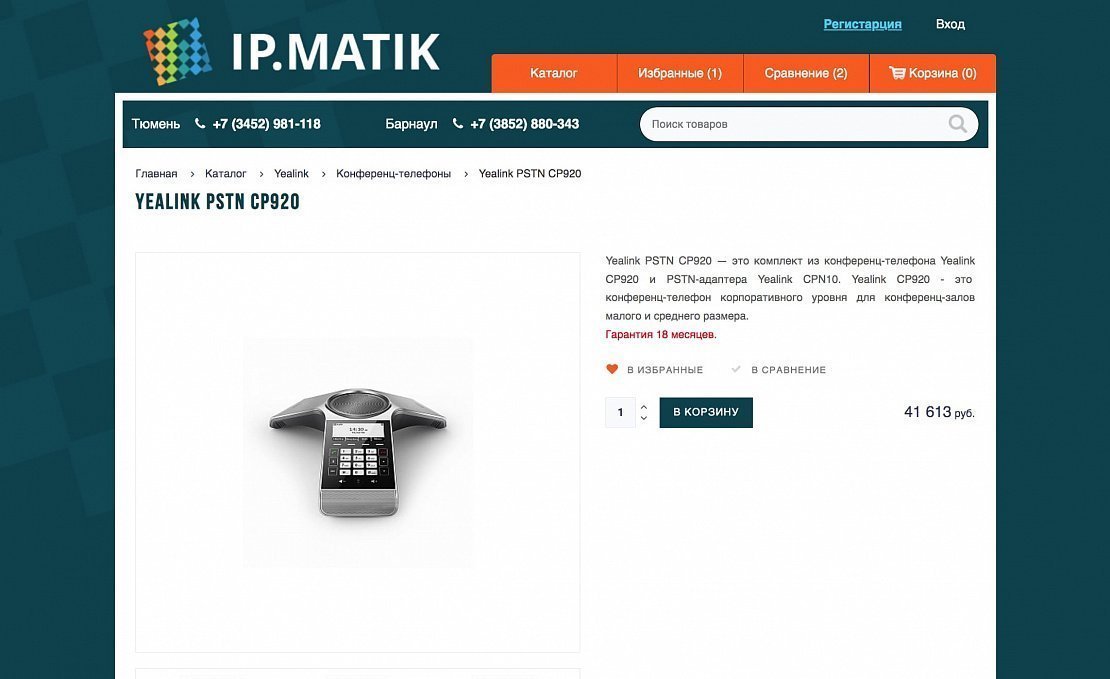The height and width of the screenshot is (679, 1110).
Task: Decrease quantity with down arrow
Action: pos(643,418)
